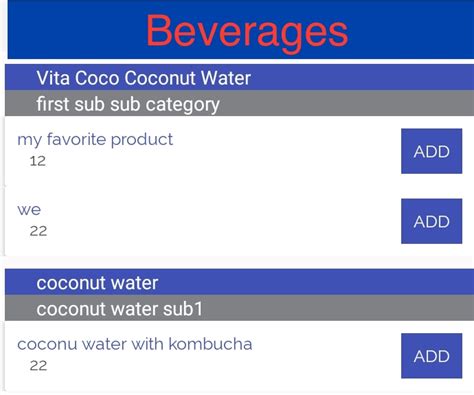Select the kombucha product row
The image size is (474, 395).
[239, 356]
